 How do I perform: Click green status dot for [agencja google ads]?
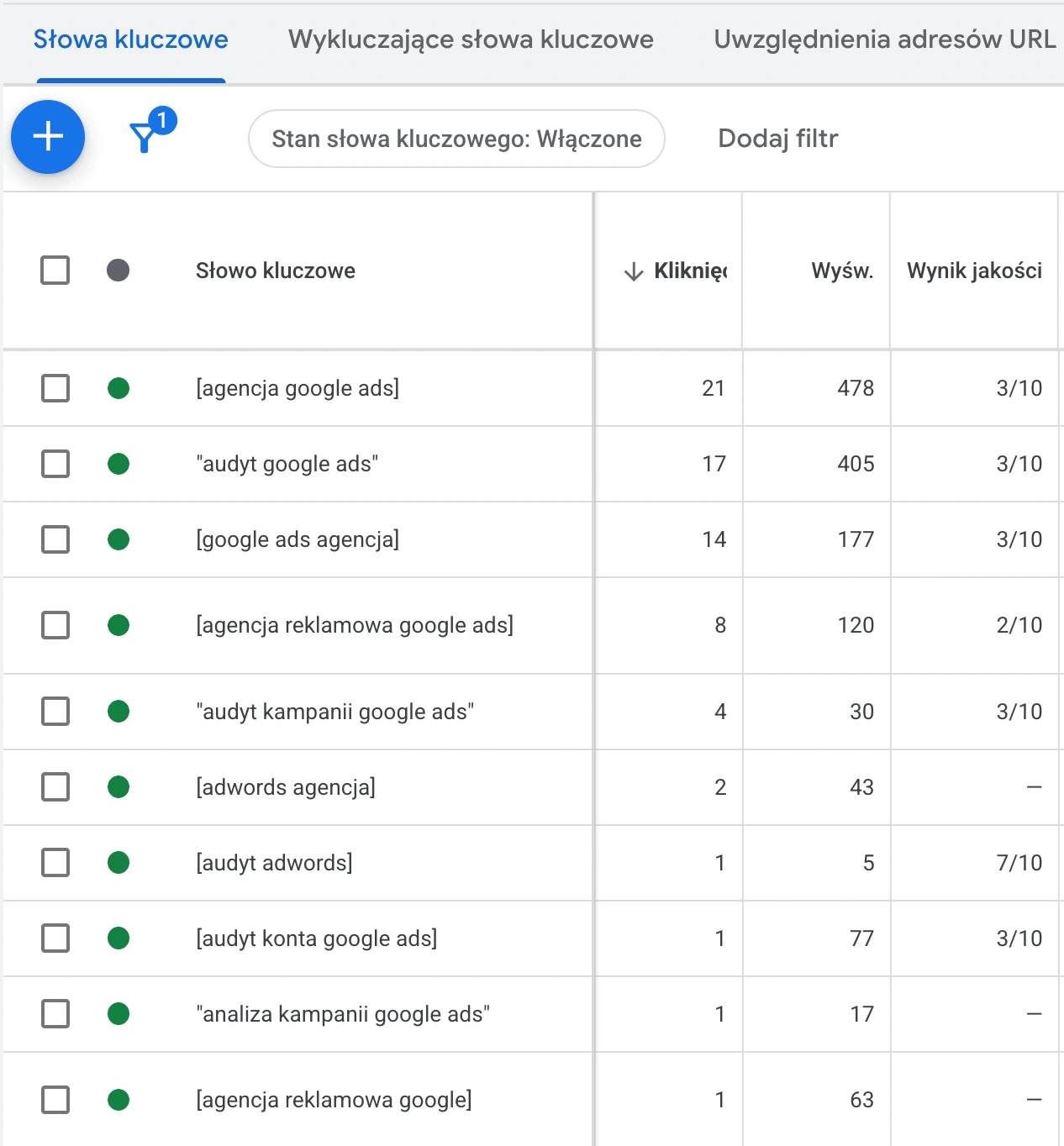tap(119, 388)
